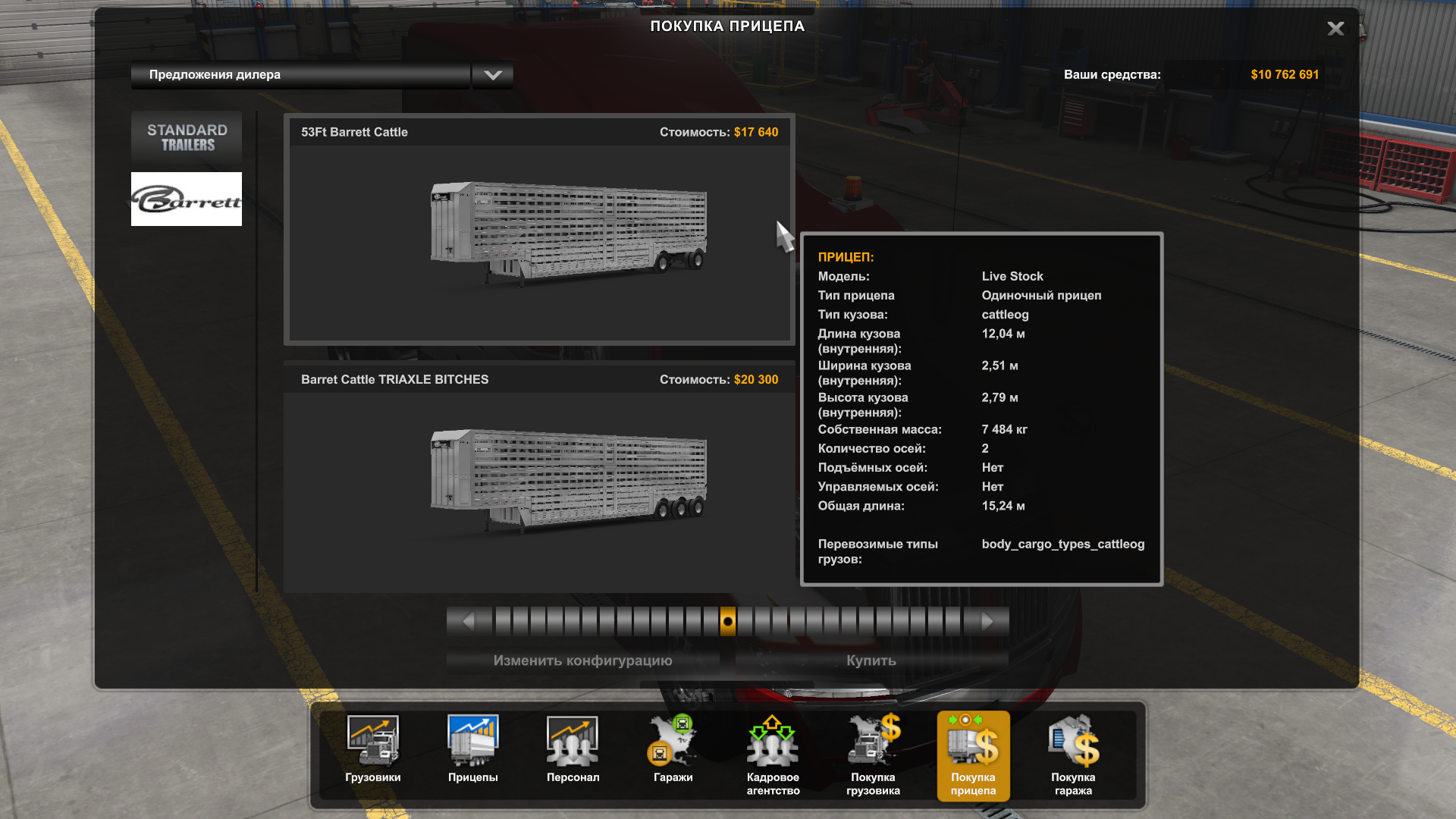Click the Ваши средства label
The width and height of the screenshot is (1456, 819).
[x=1112, y=74]
